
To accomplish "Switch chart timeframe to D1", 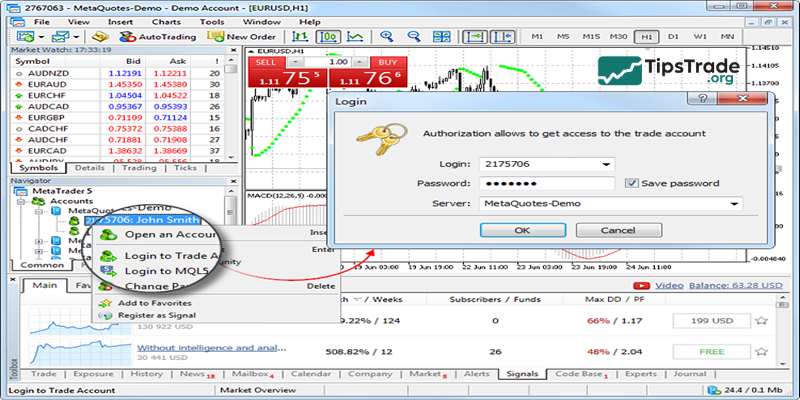I will [672, 37].
